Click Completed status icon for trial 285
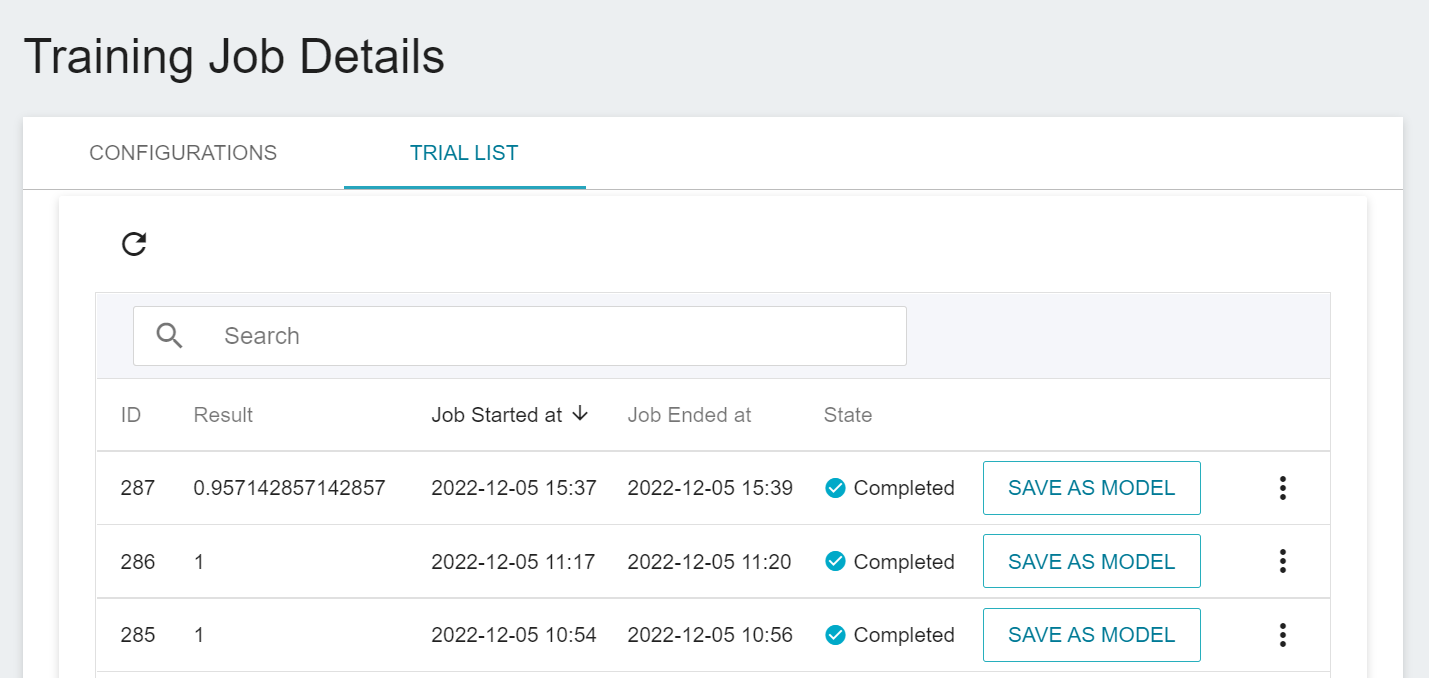The image size is (1429, 678). click(x=835, y=635)
